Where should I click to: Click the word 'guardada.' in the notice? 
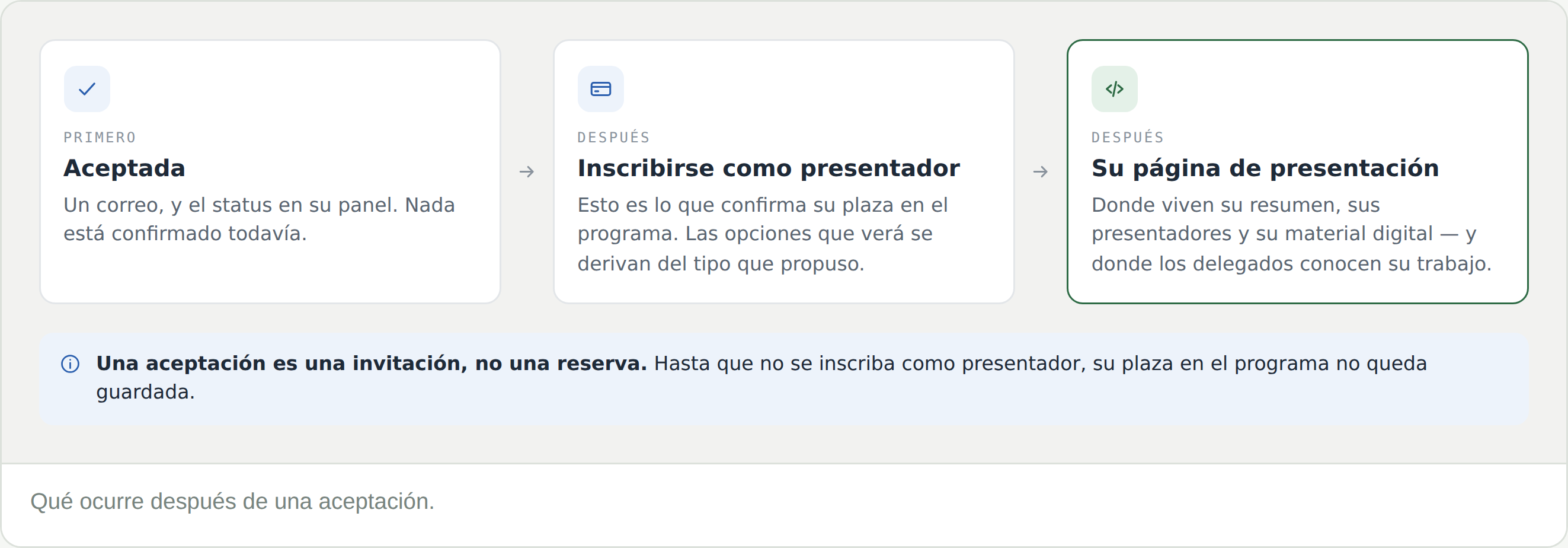pyautogui.click(x=145, y=392)
